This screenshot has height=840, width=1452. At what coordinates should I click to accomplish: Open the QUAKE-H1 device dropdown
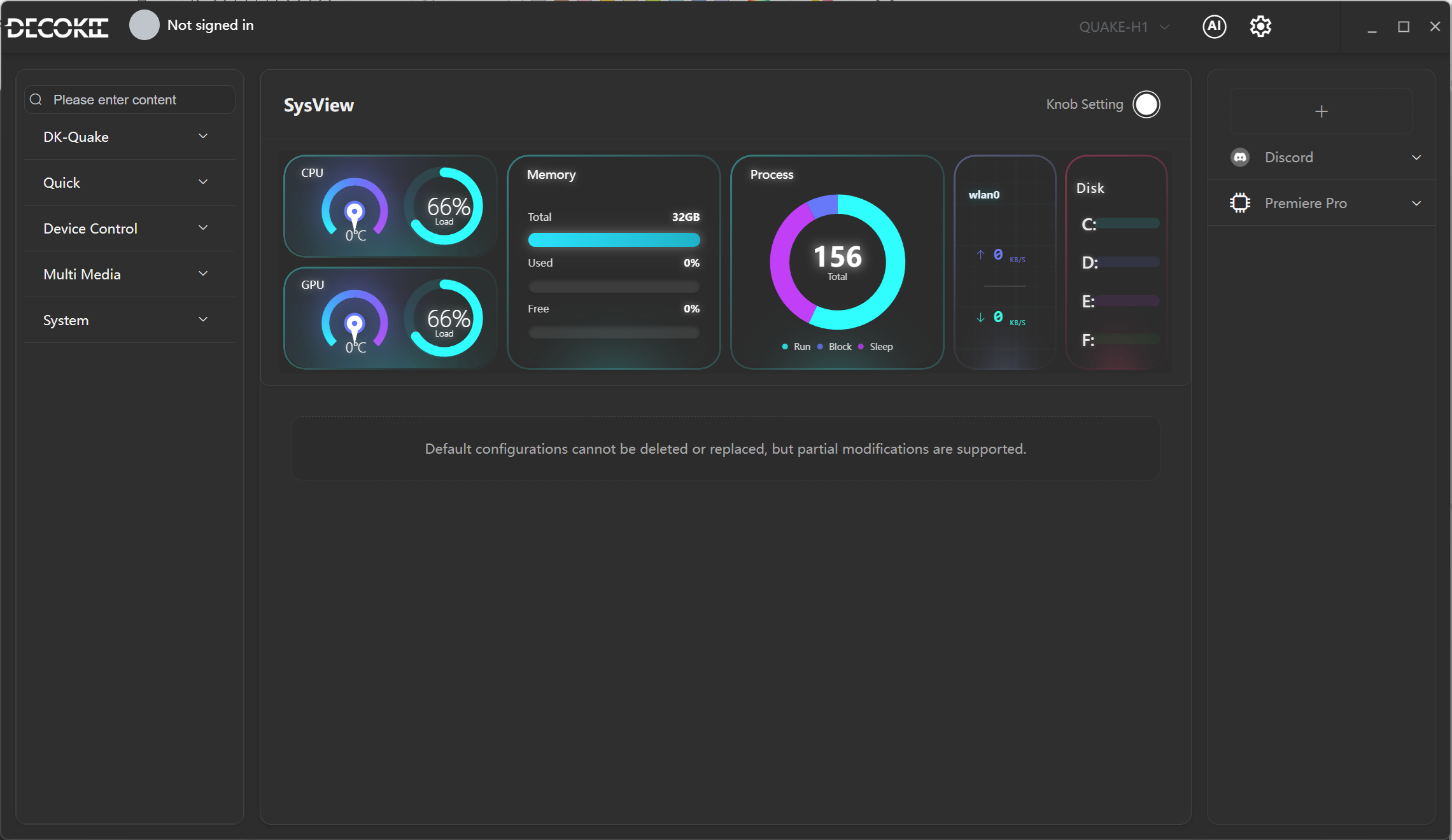pos(1124,27)
